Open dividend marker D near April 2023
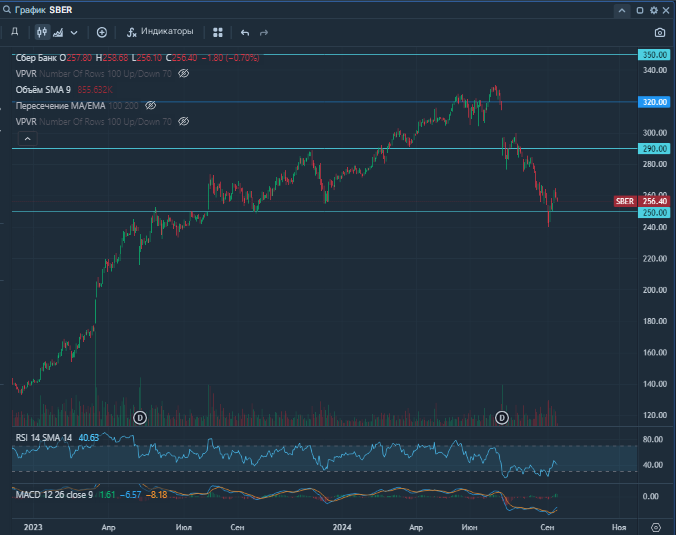The width and height of the screenshot is (676, 535). click(140, 418)
